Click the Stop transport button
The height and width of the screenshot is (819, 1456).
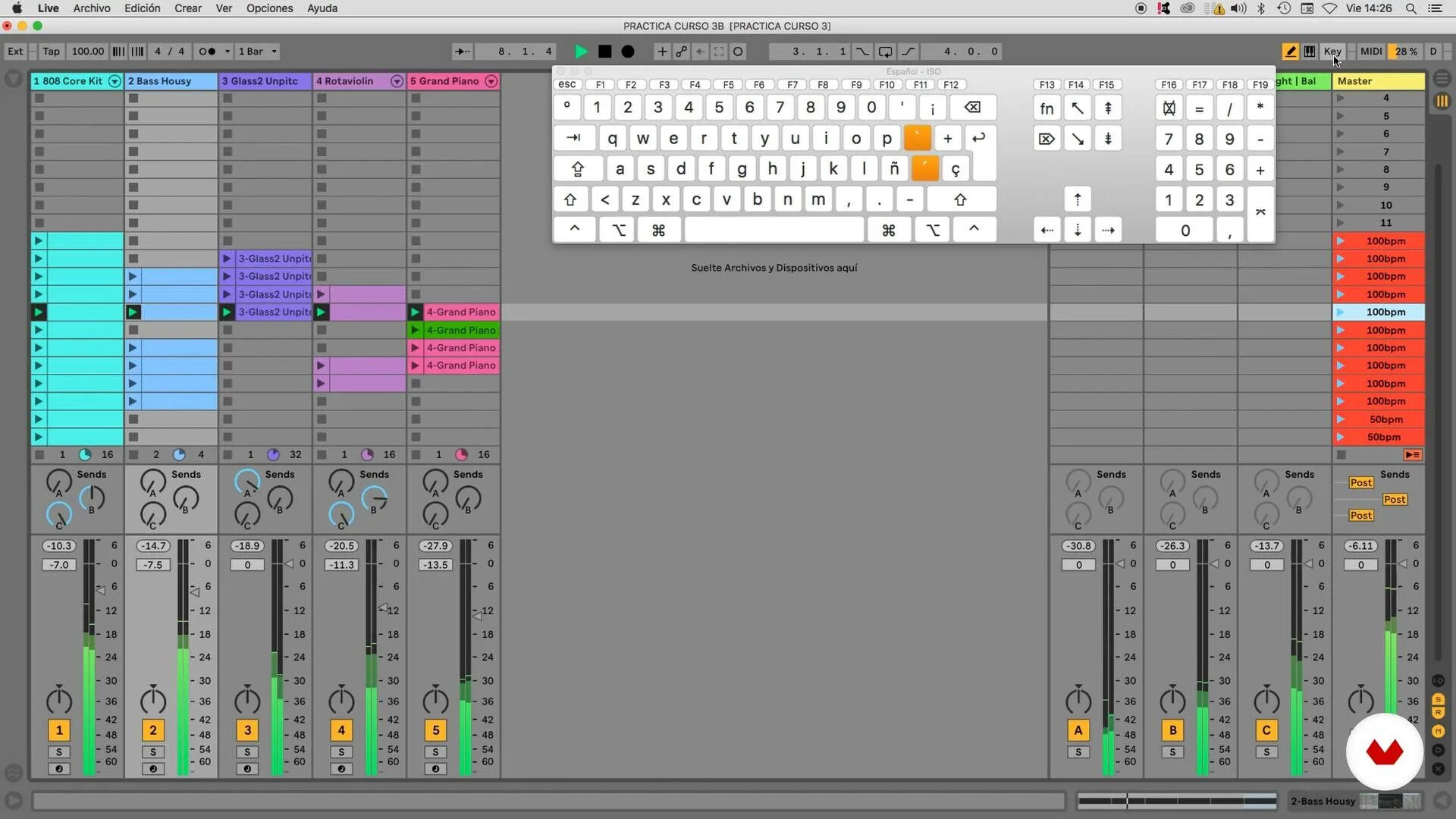click(604, 52)
